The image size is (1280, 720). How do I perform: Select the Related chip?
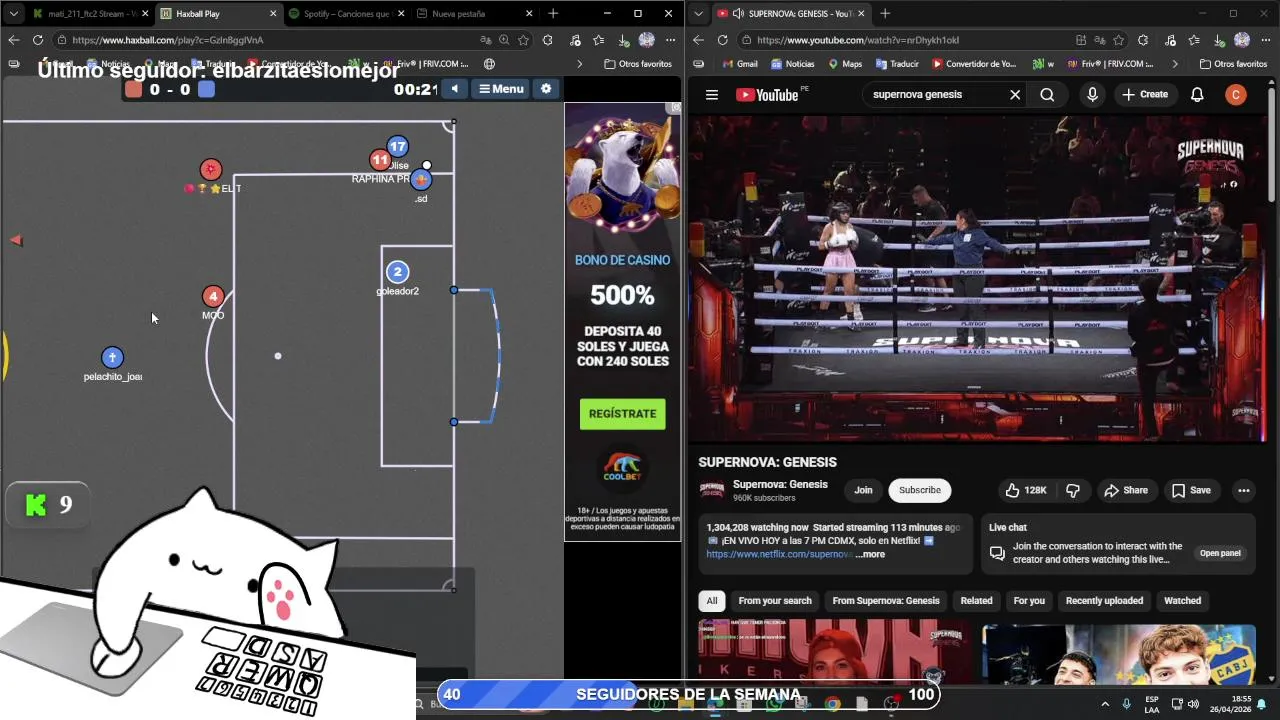coord(976,601)
